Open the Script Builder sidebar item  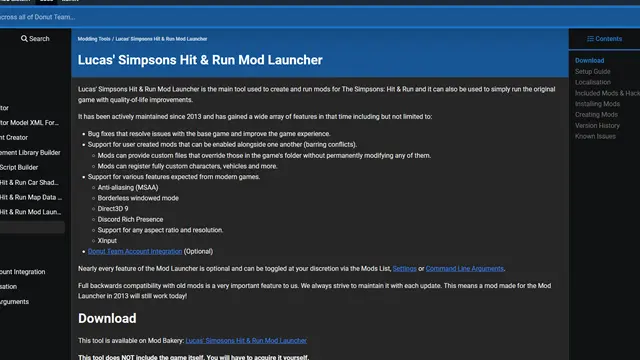pyautogui.click(x=19, y=167)
